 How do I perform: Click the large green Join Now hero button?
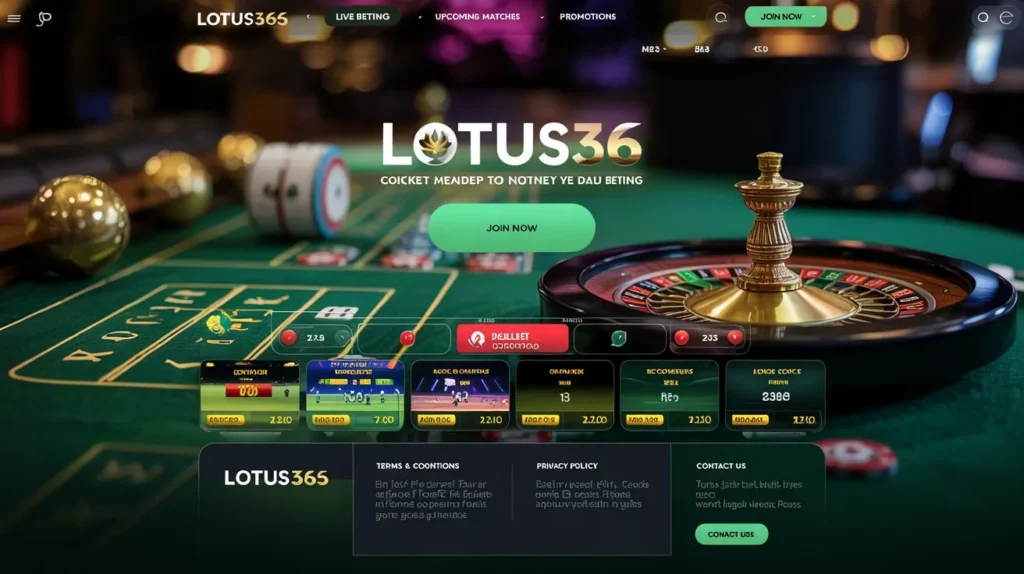[511, 228]
